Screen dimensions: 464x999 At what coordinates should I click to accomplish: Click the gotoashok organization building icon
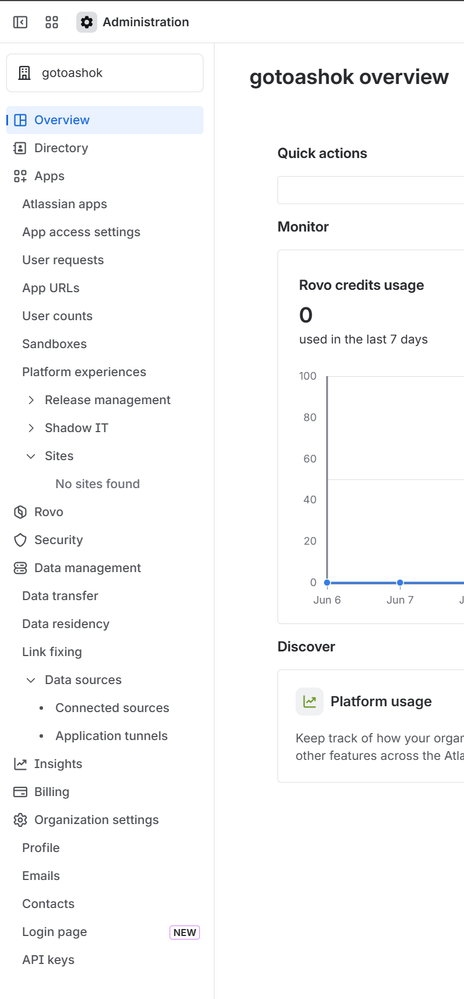24,73
